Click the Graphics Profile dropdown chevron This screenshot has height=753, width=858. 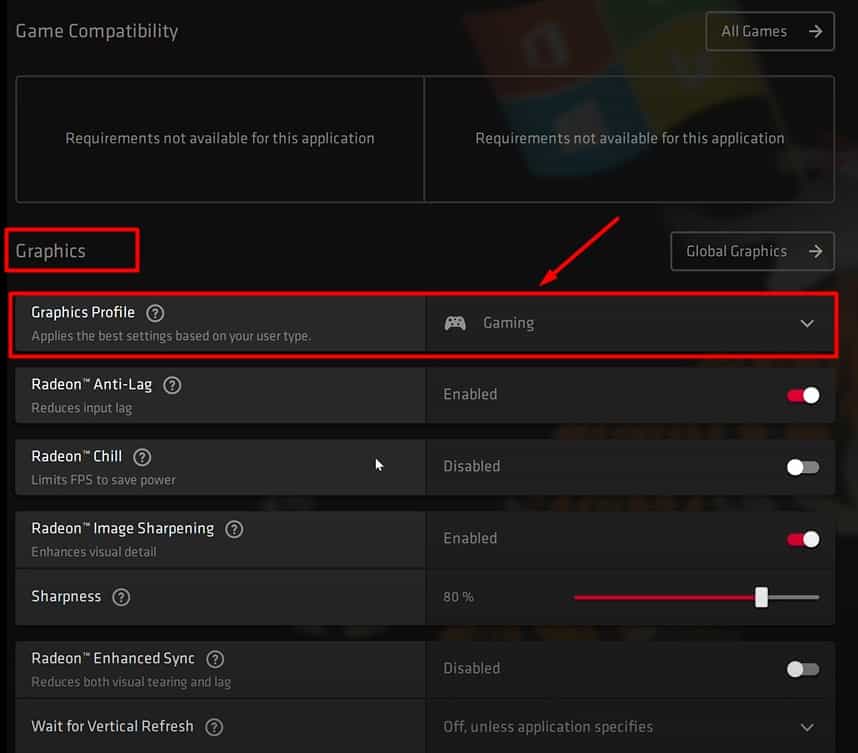click(x=807, y=323)
